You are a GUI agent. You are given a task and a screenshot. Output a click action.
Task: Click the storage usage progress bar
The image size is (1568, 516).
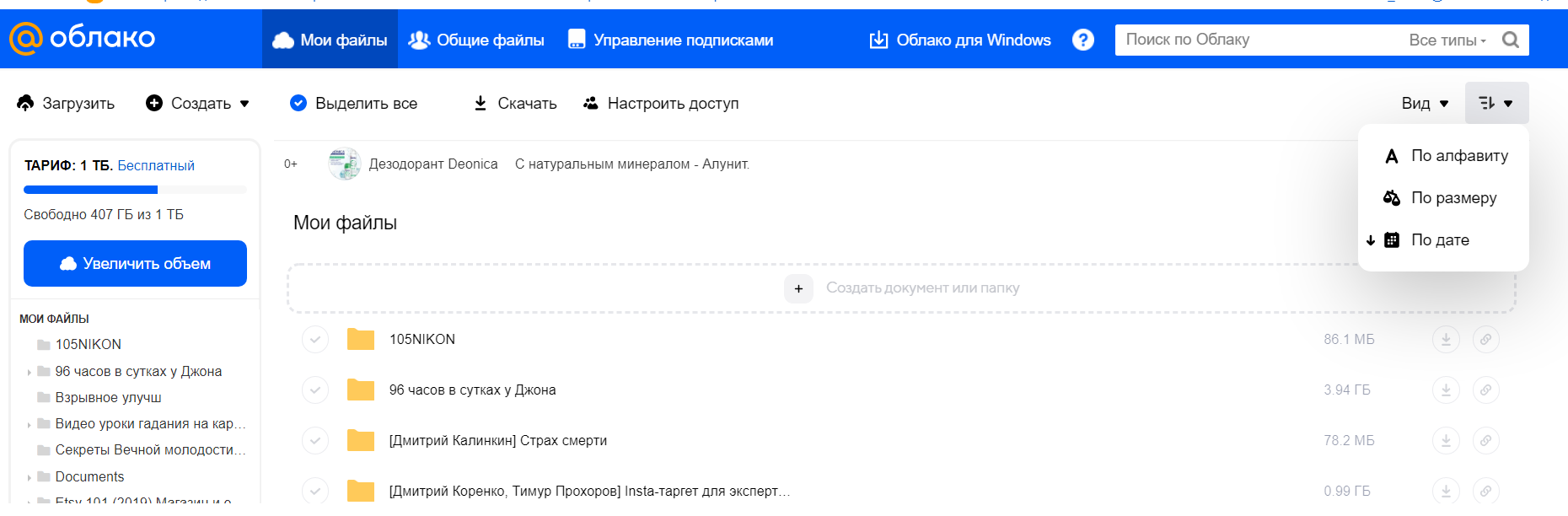(x=135, y=190)
